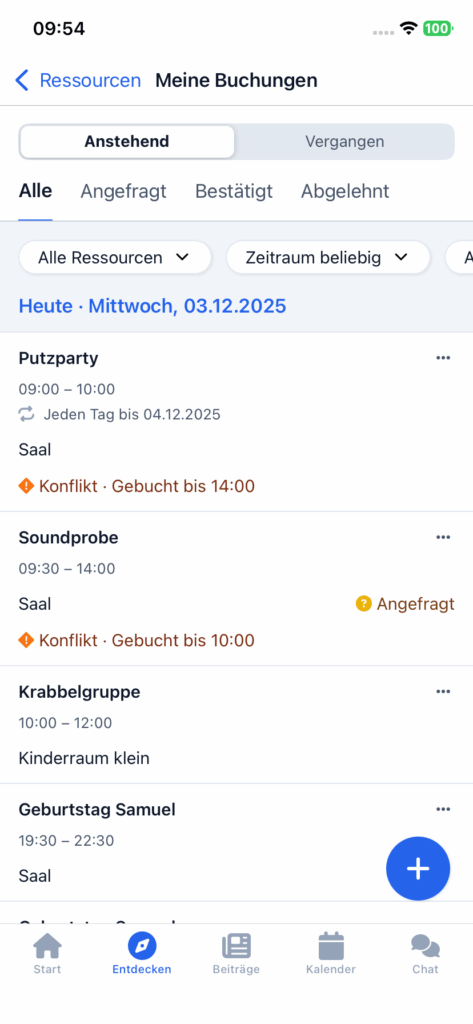The image size is (473, 1024).
Task: Expand the Alle Ressourcen dropdown
Action: (115, 258)
